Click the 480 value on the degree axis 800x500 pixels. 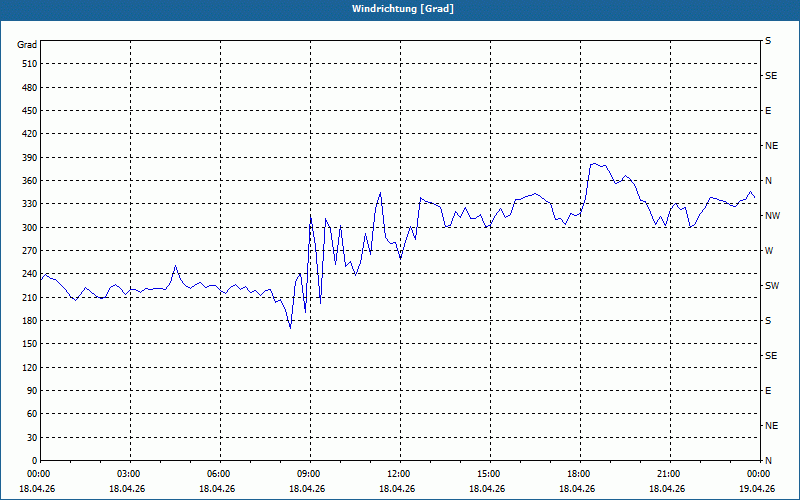pyautogui.click(x=30, y=87)
